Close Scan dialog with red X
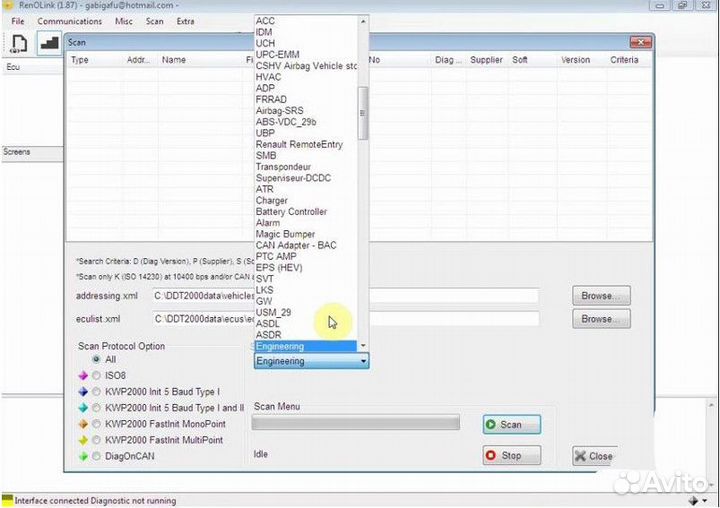The image size is (720, 508). [640, 42]
